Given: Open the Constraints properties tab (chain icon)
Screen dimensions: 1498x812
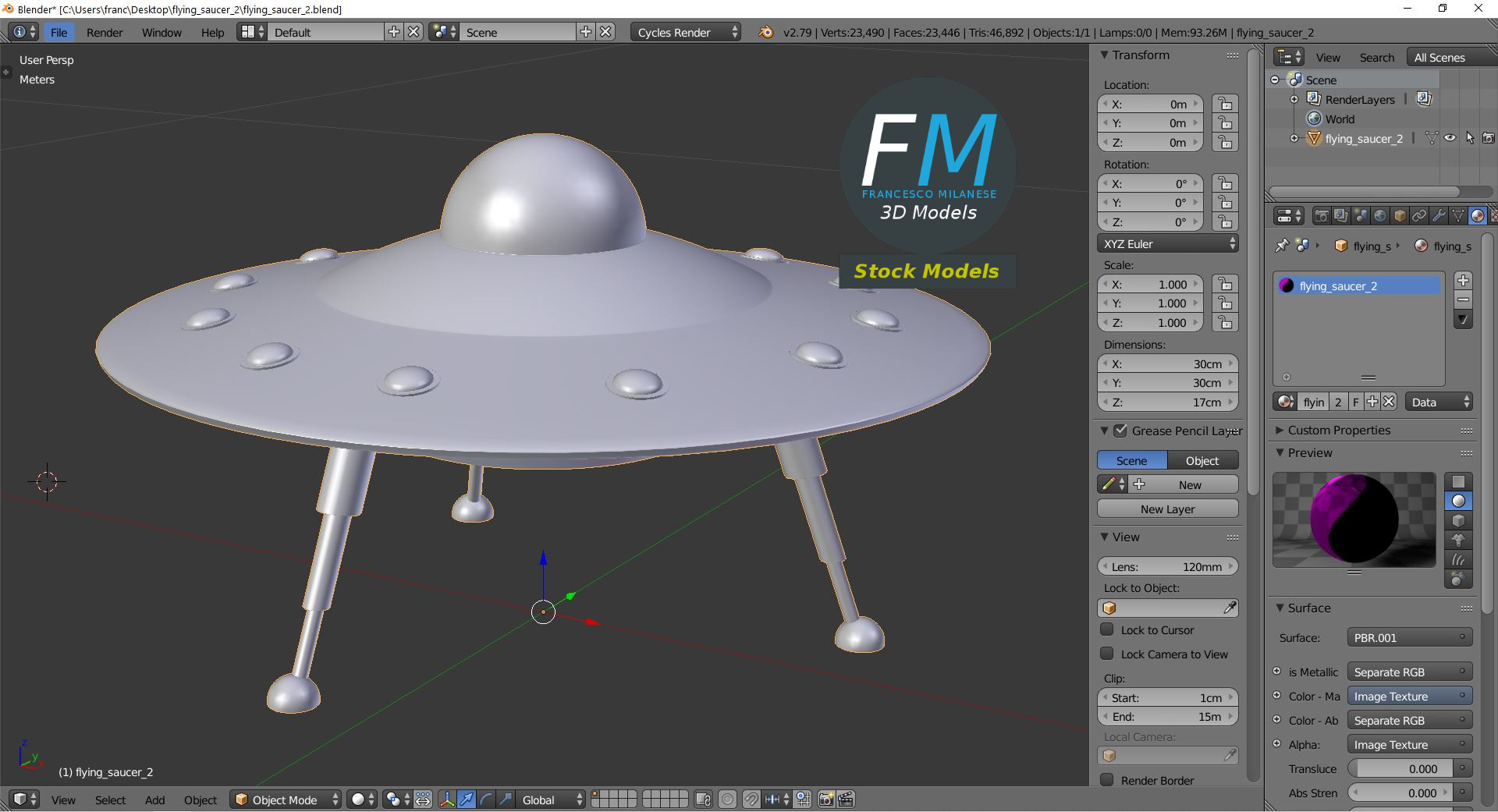Looking at the screenshot, I should click(x=1419, y=216).
